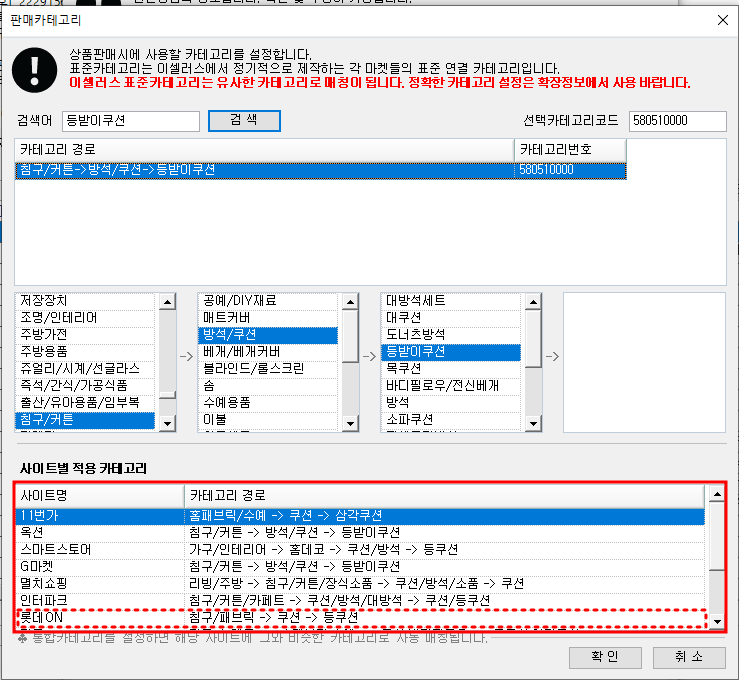
Task: Select 방석/쿠션 subcategory
Action: pos(268,335)
